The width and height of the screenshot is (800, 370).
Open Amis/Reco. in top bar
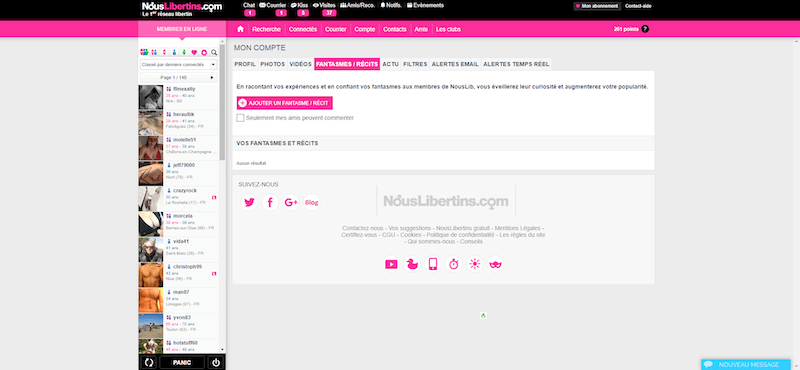[357, 5]
